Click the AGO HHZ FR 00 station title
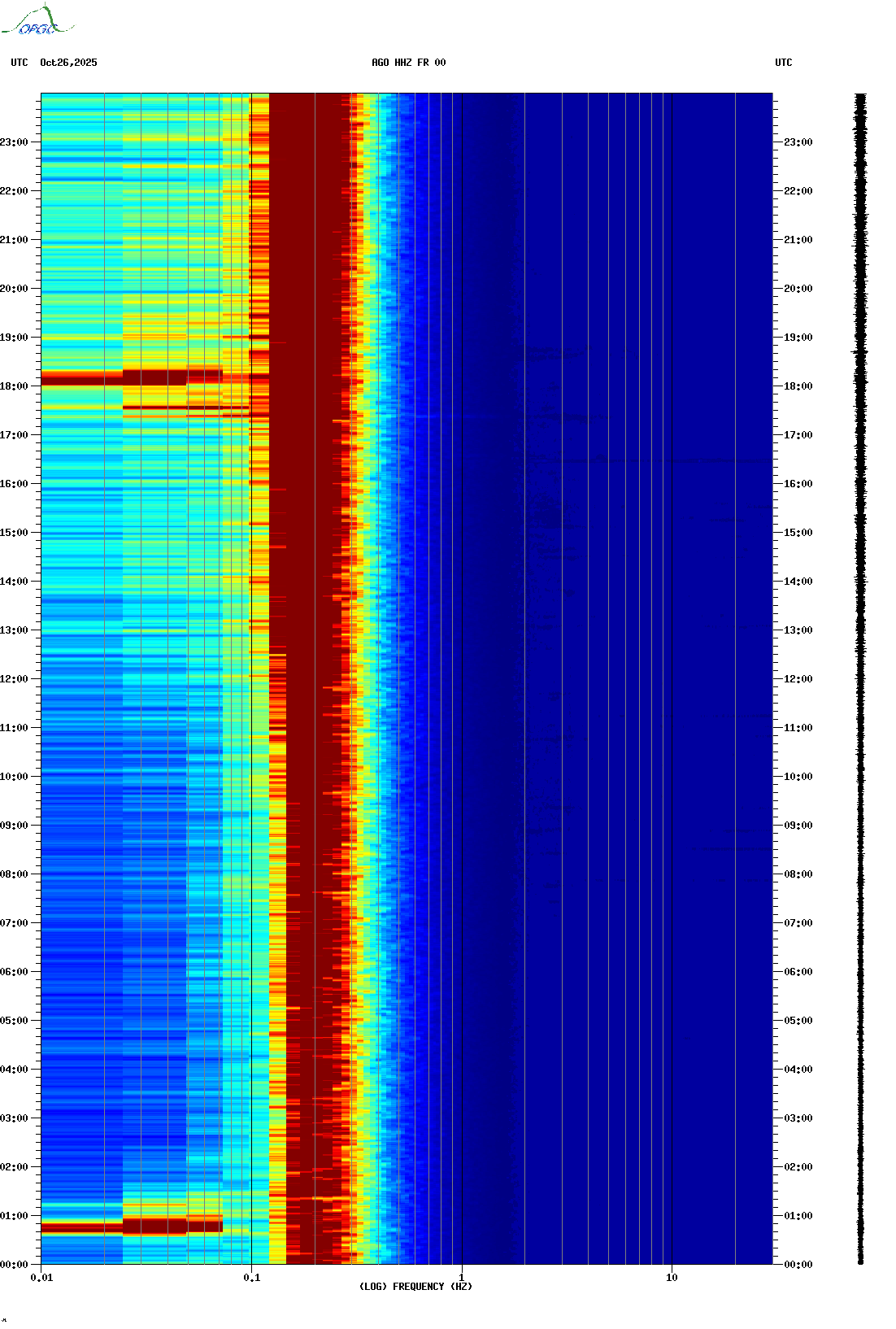This screenshot has width=896, height=1329. coord(408,63)
